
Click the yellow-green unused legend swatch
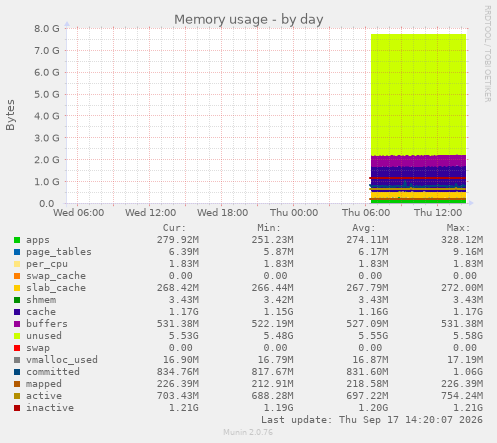[x=17, y=336]
